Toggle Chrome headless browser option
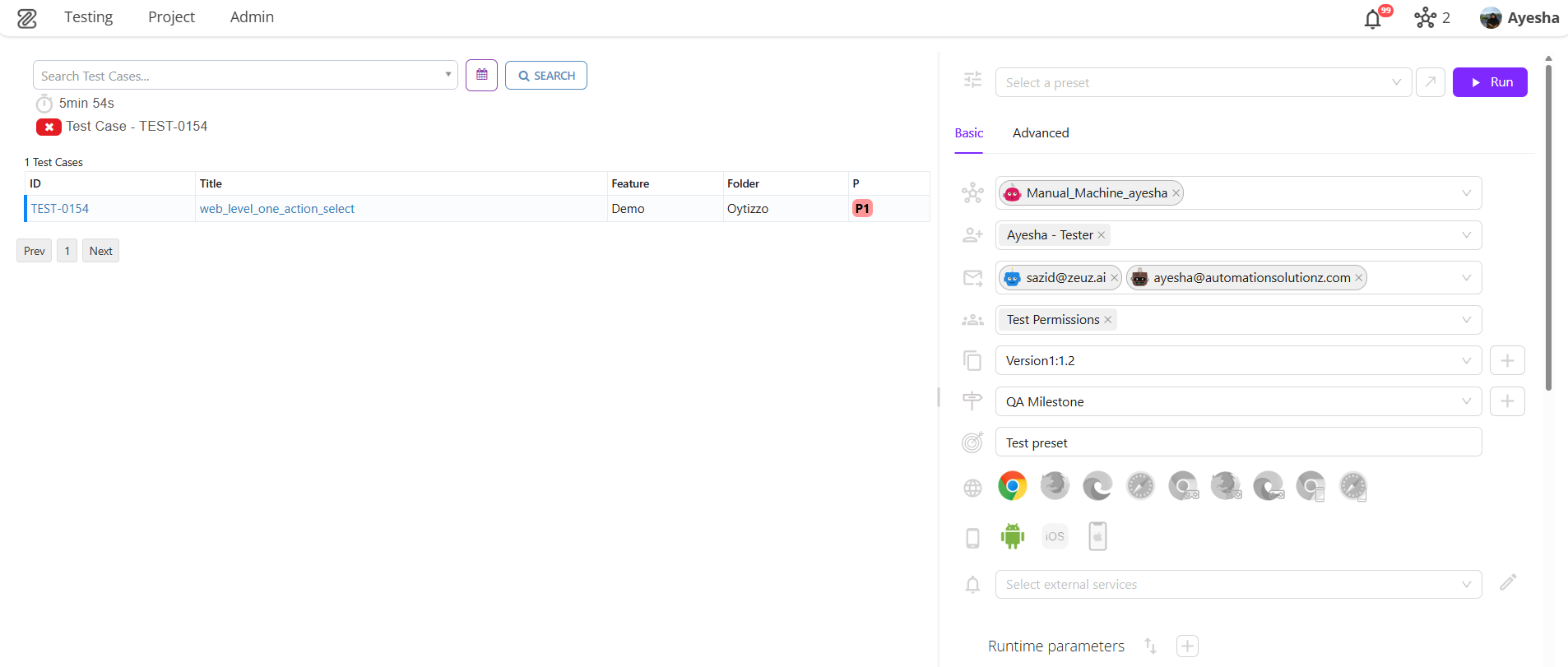1568x667 pixels. coord(1183,486)
